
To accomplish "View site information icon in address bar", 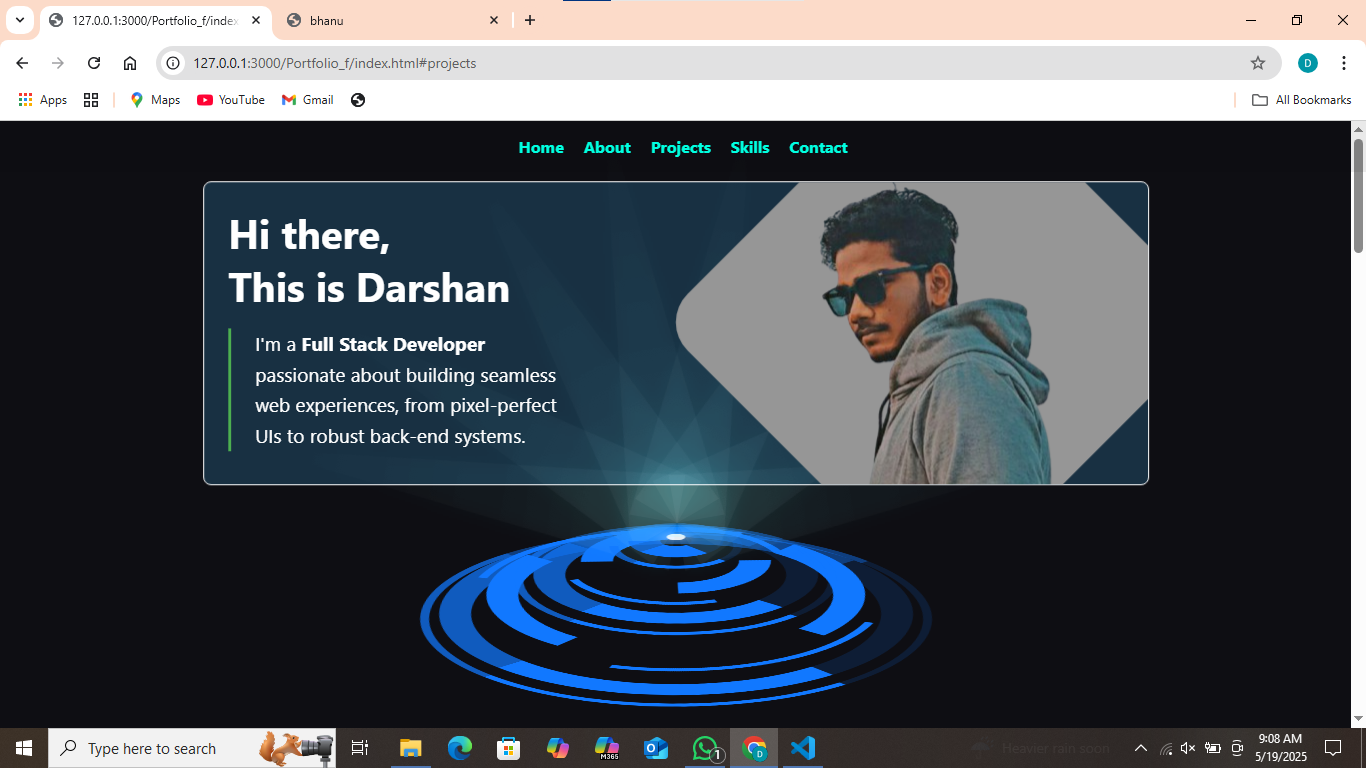I will (173, 63).
